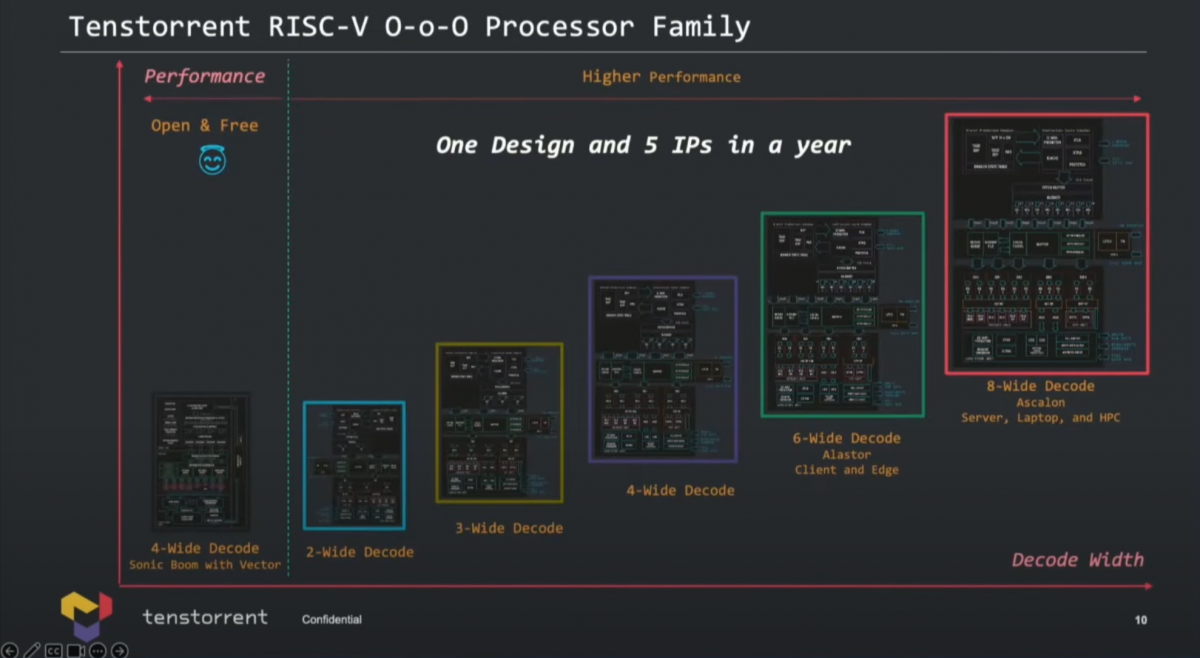Click the '6-Wide Decode' caption
Image resolution: width=1200 pixels, height=658 pixels.
tap(847, 438)
